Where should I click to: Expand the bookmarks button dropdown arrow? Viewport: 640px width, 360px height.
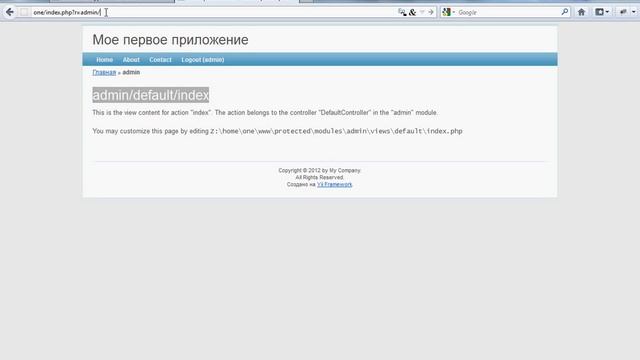tap(607, 12)
